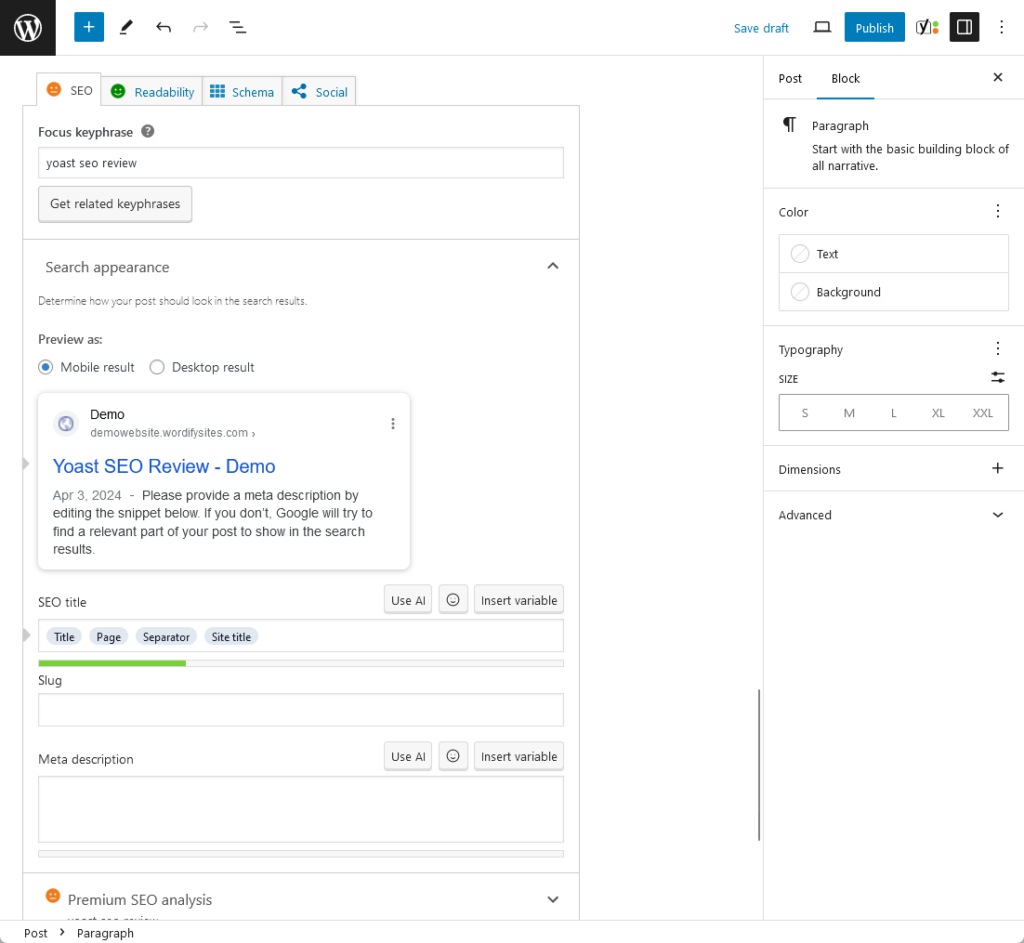
Task: Open Insert variable for SEO title
Action: (519, 599)
